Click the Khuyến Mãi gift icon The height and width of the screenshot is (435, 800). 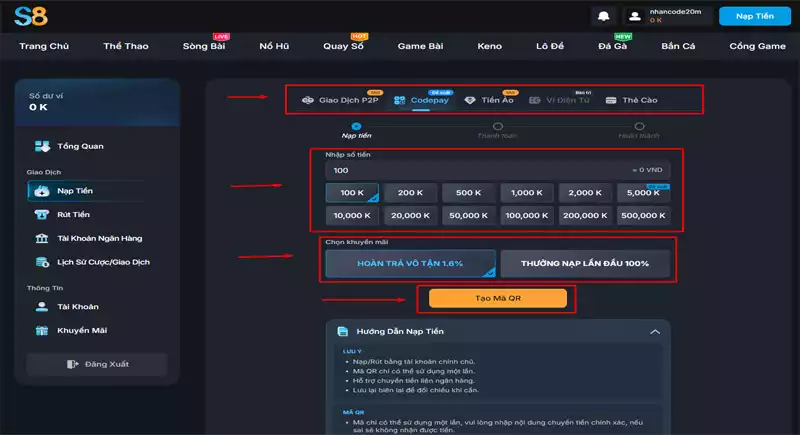click(x=42, y=330)
